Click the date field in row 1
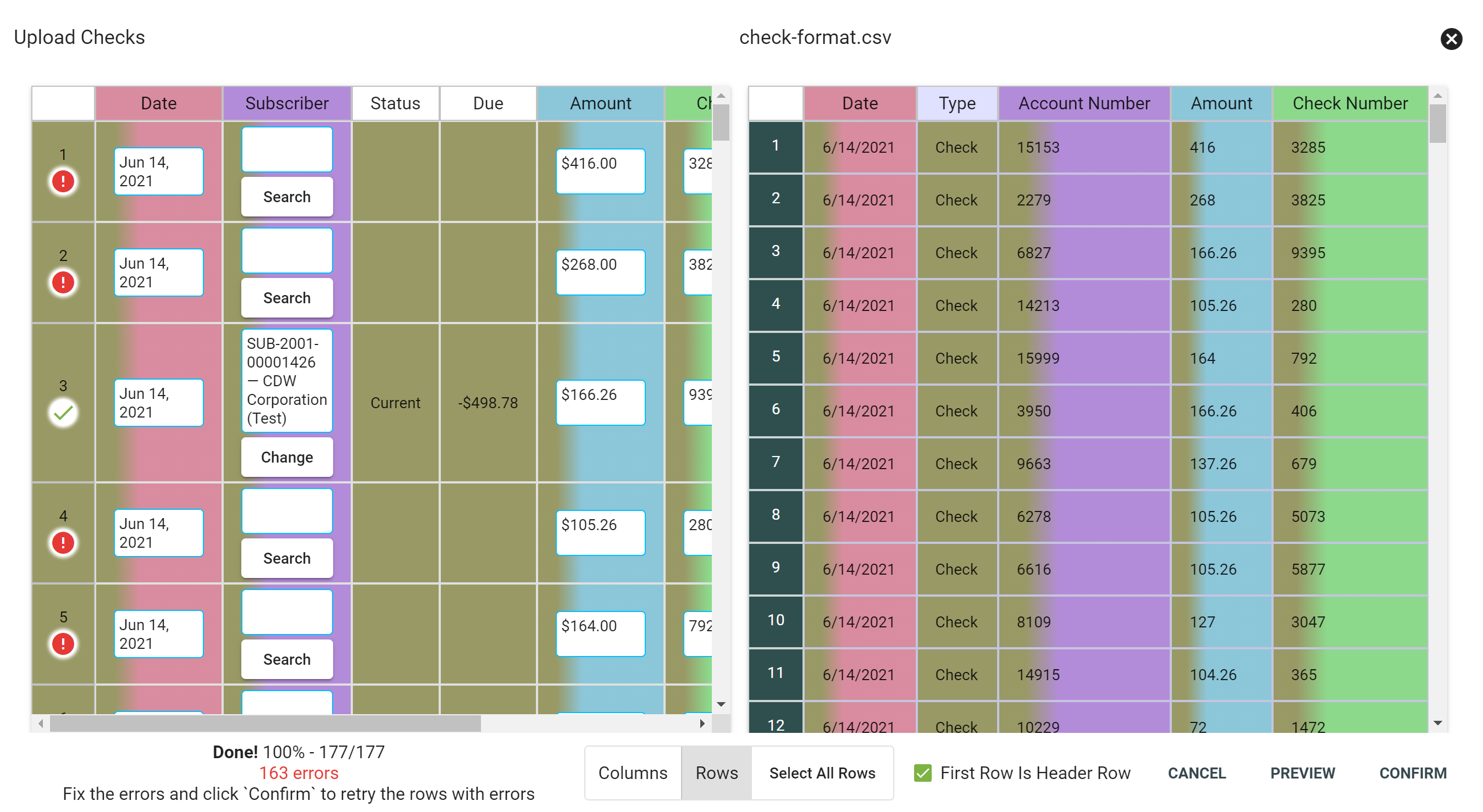1483x812 pixels. point(158,171)
